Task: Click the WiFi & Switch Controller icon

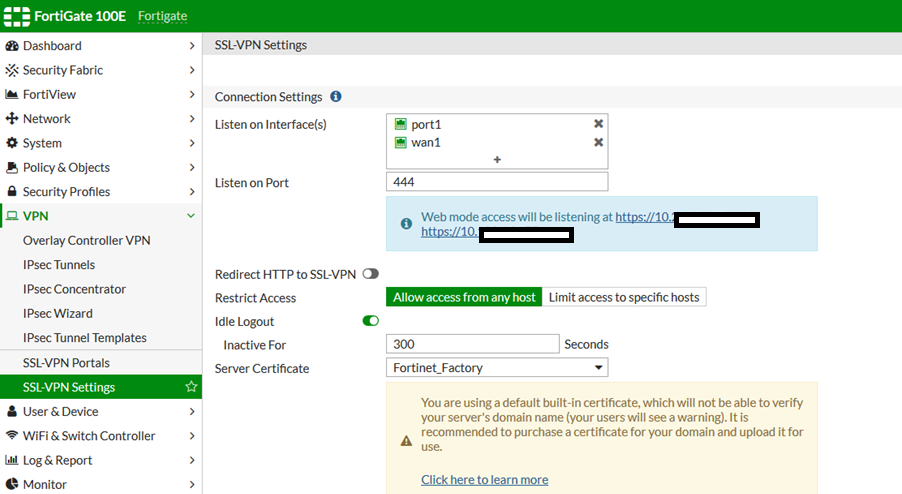Action: pos(13,436)
